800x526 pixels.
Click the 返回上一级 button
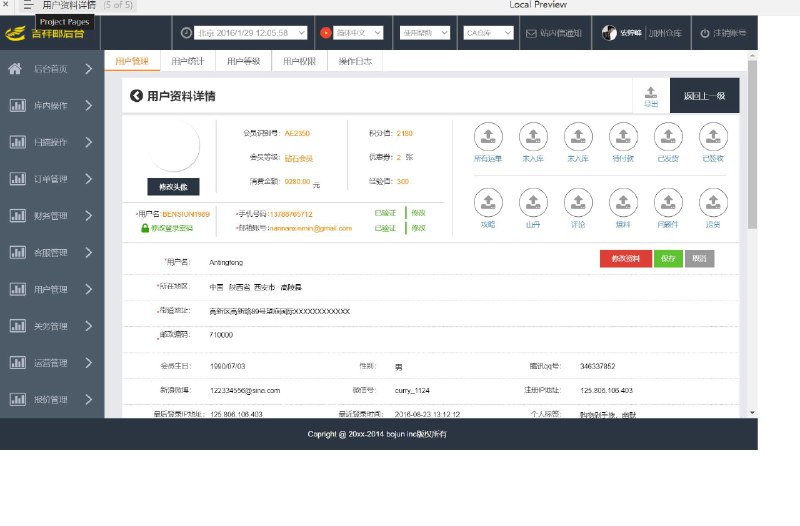704,95
